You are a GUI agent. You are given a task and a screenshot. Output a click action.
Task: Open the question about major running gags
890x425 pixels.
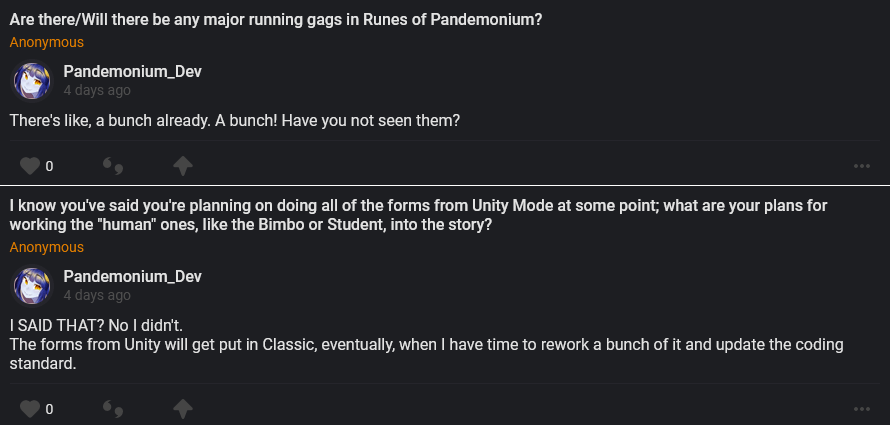tap(276, 19)
